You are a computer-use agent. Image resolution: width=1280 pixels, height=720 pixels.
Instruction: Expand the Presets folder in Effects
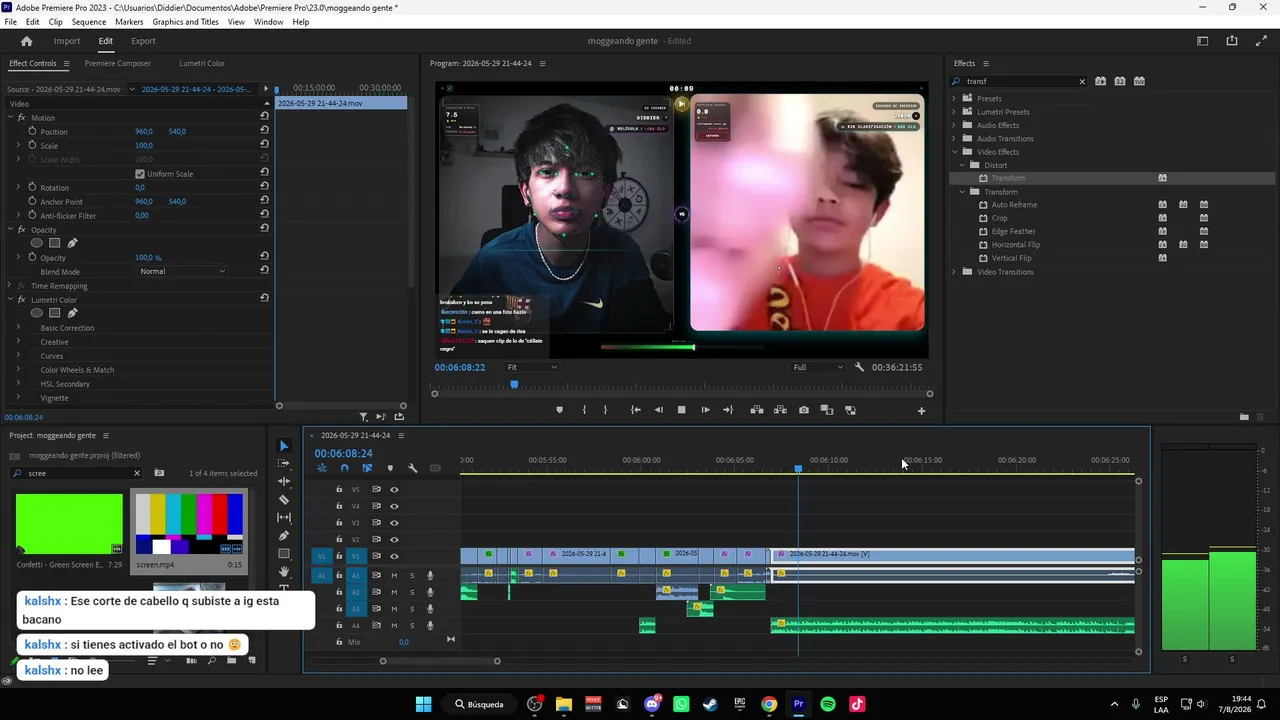click(x=954, y=98)
